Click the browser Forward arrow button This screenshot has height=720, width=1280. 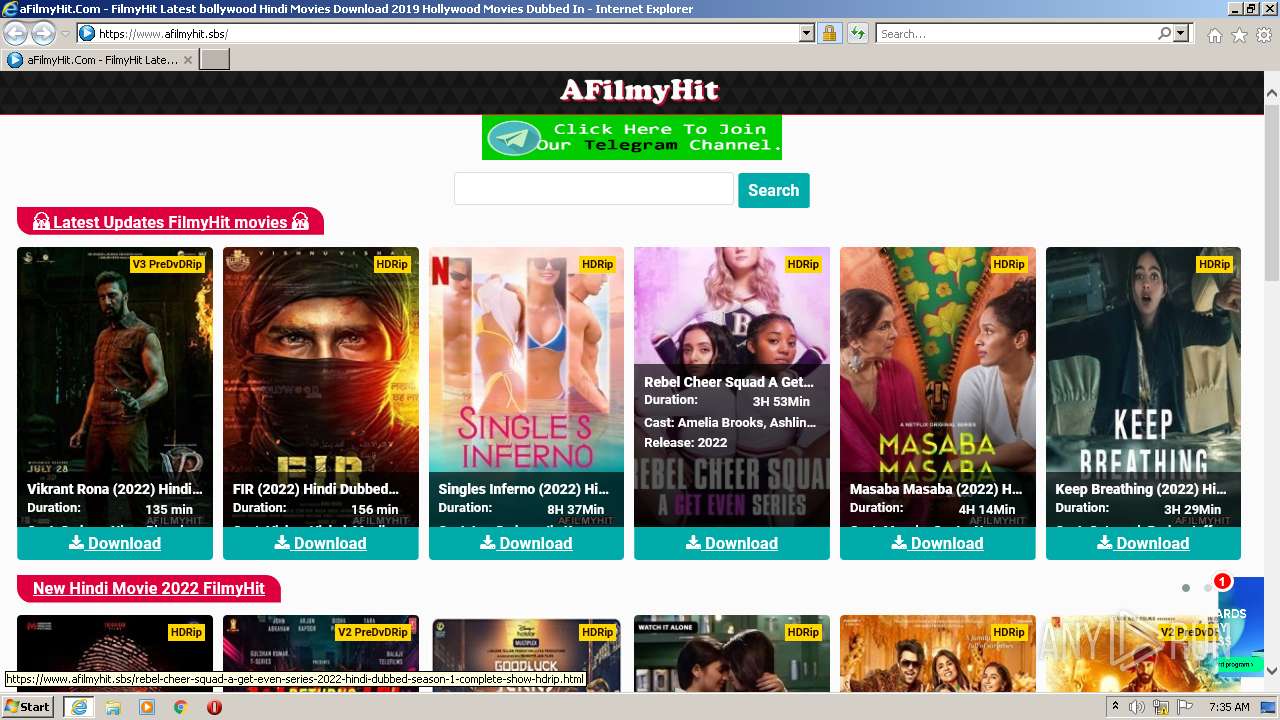coord(43,33)
